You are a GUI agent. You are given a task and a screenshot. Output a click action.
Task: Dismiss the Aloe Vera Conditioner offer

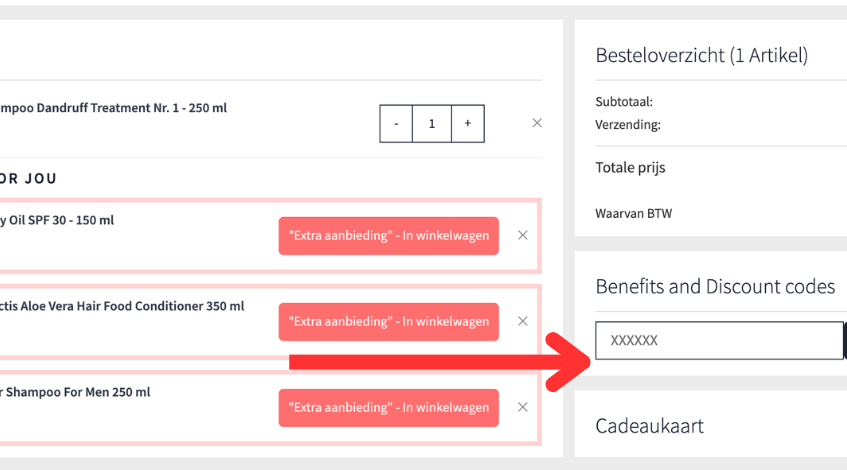(522, 321)
